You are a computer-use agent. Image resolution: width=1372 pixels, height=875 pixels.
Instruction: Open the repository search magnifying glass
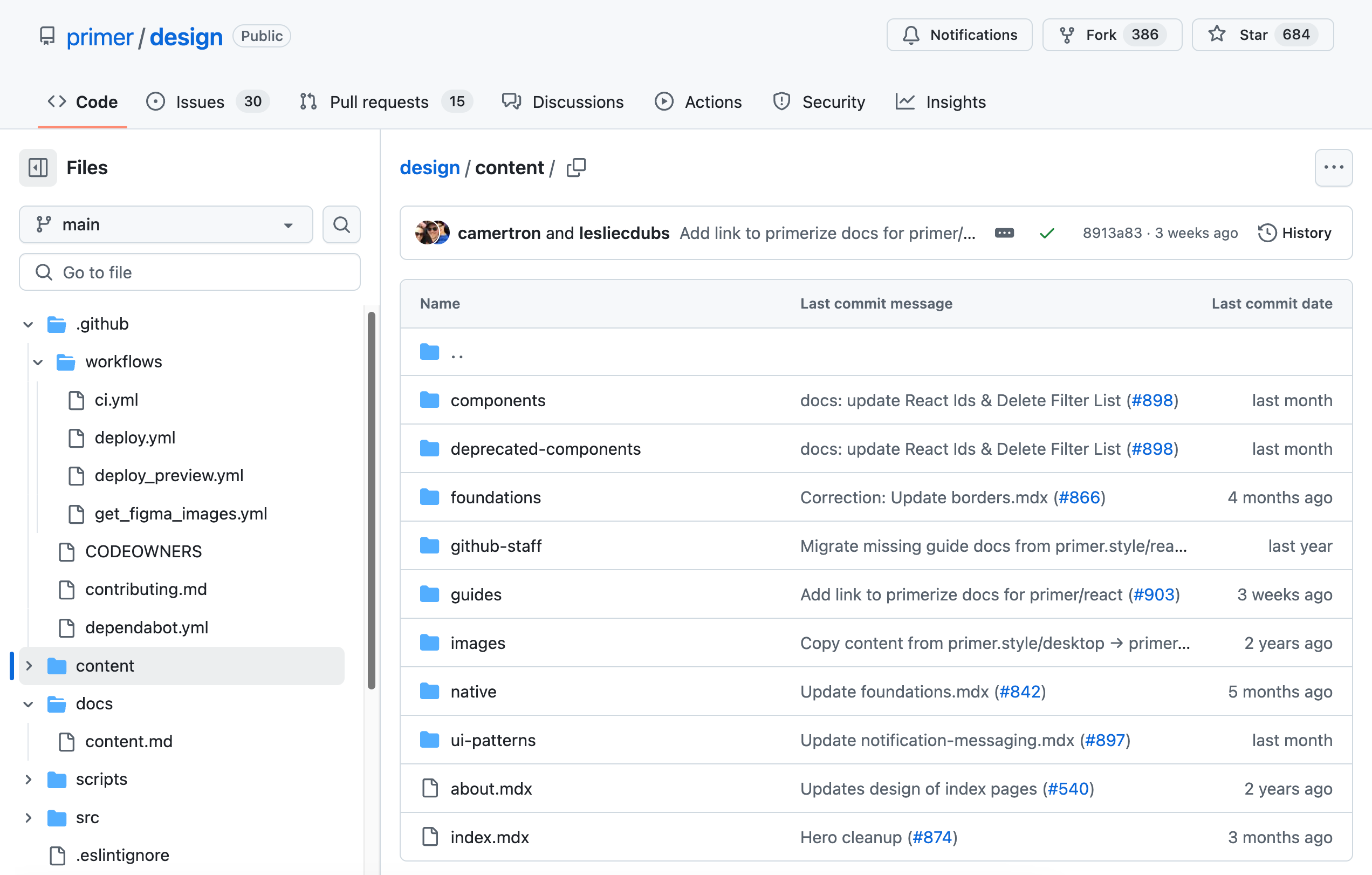pos(341,224)
